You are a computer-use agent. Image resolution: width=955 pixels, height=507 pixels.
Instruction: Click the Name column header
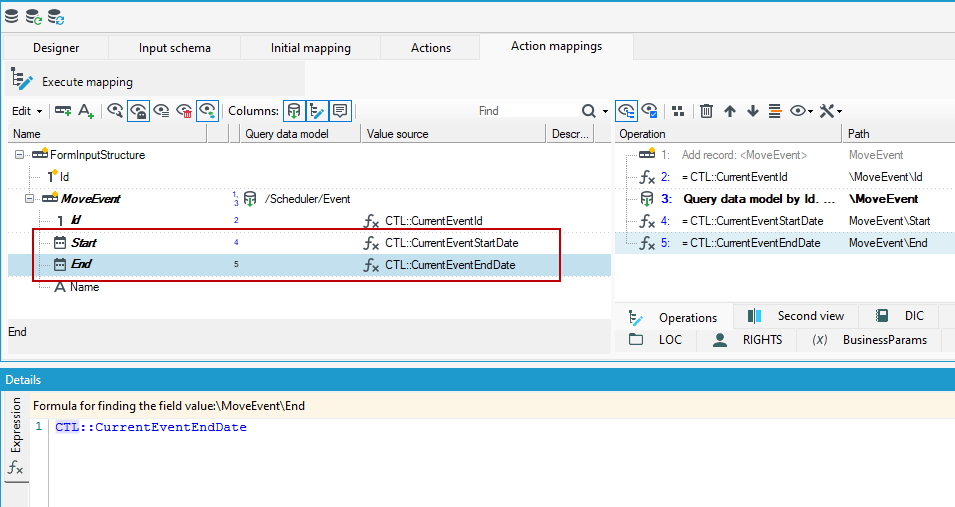point(107,133)
